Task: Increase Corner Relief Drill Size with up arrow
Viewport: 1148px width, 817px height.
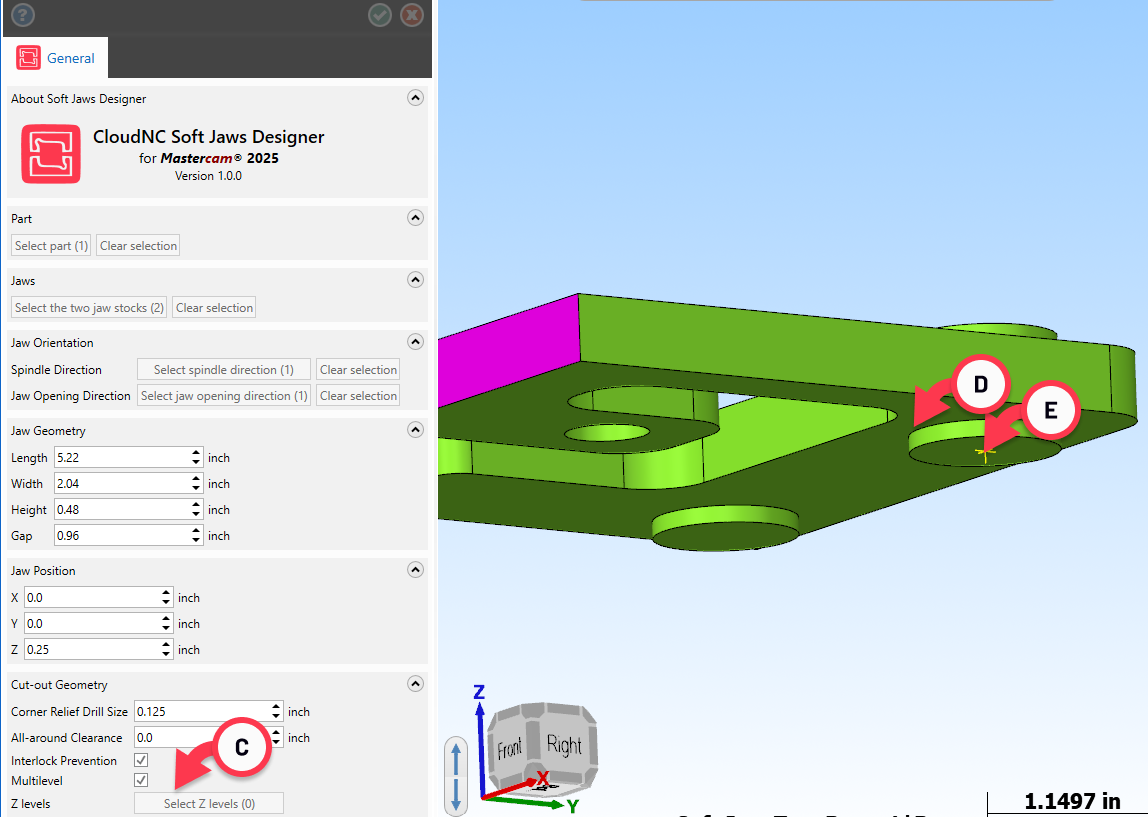Action: tap(276, 706)
